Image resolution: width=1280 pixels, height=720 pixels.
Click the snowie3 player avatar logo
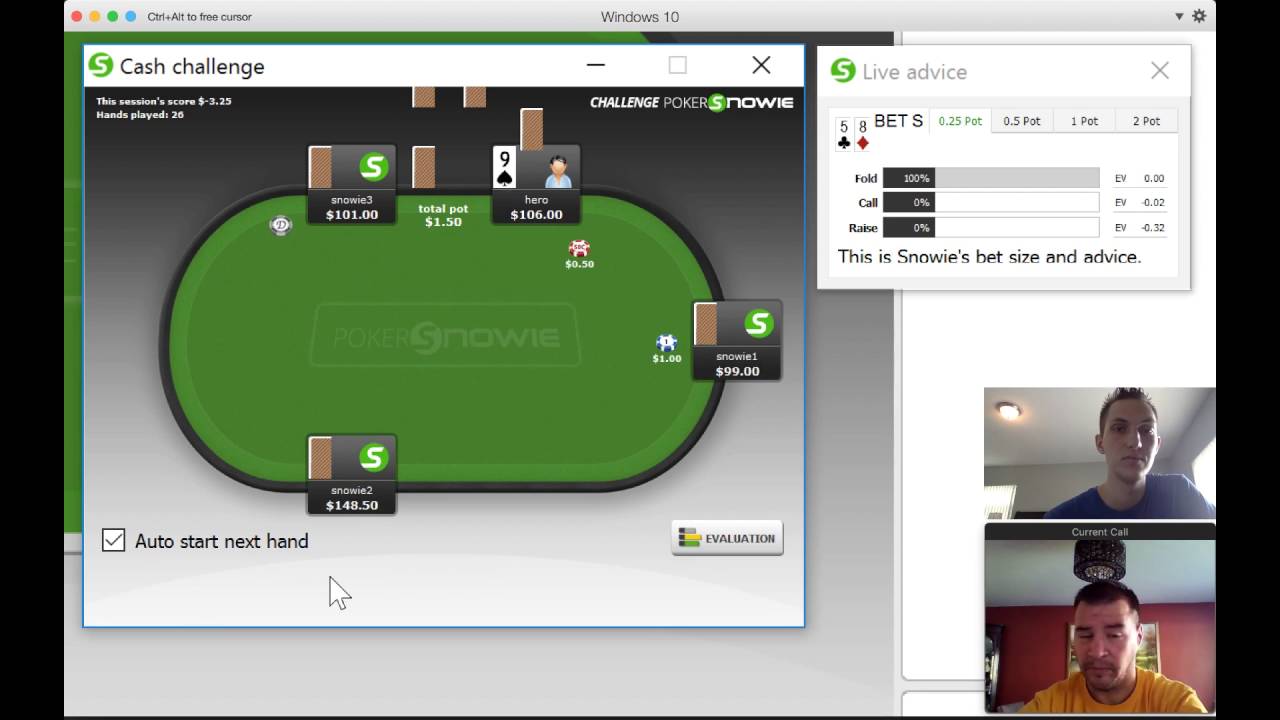coord(373,167)
